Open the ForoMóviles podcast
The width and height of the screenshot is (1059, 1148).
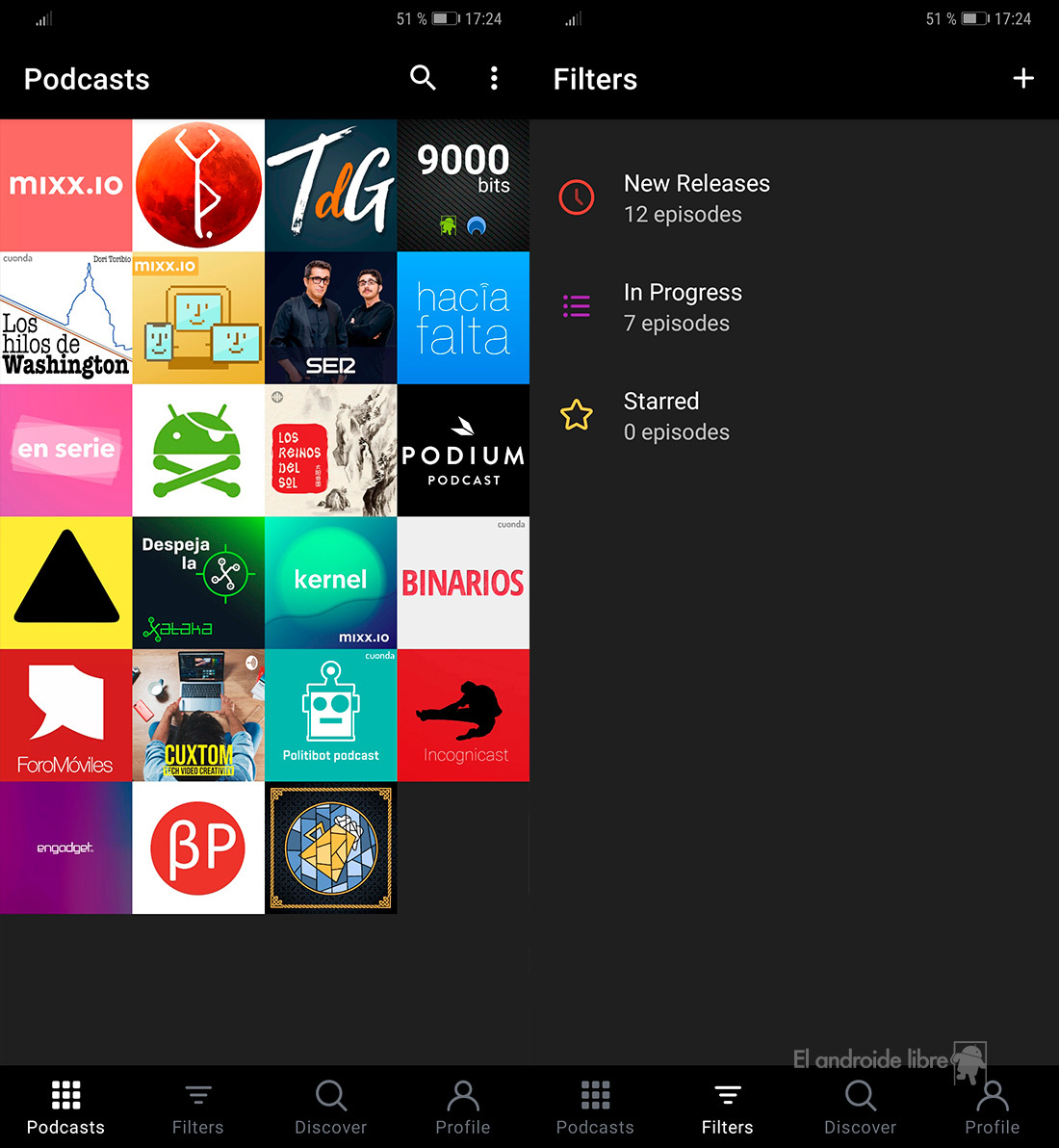65,716
